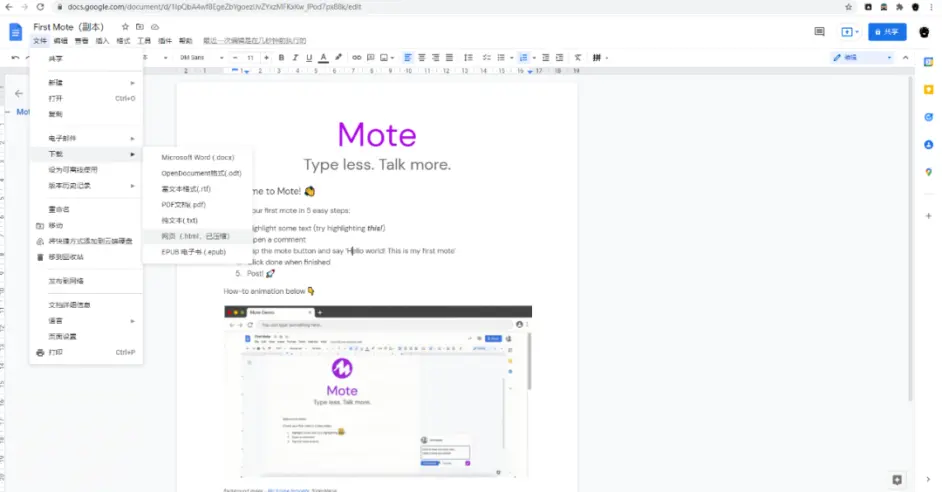
Task: Collapse the toolbar with the up chevron
Action: tap(905, 58)
